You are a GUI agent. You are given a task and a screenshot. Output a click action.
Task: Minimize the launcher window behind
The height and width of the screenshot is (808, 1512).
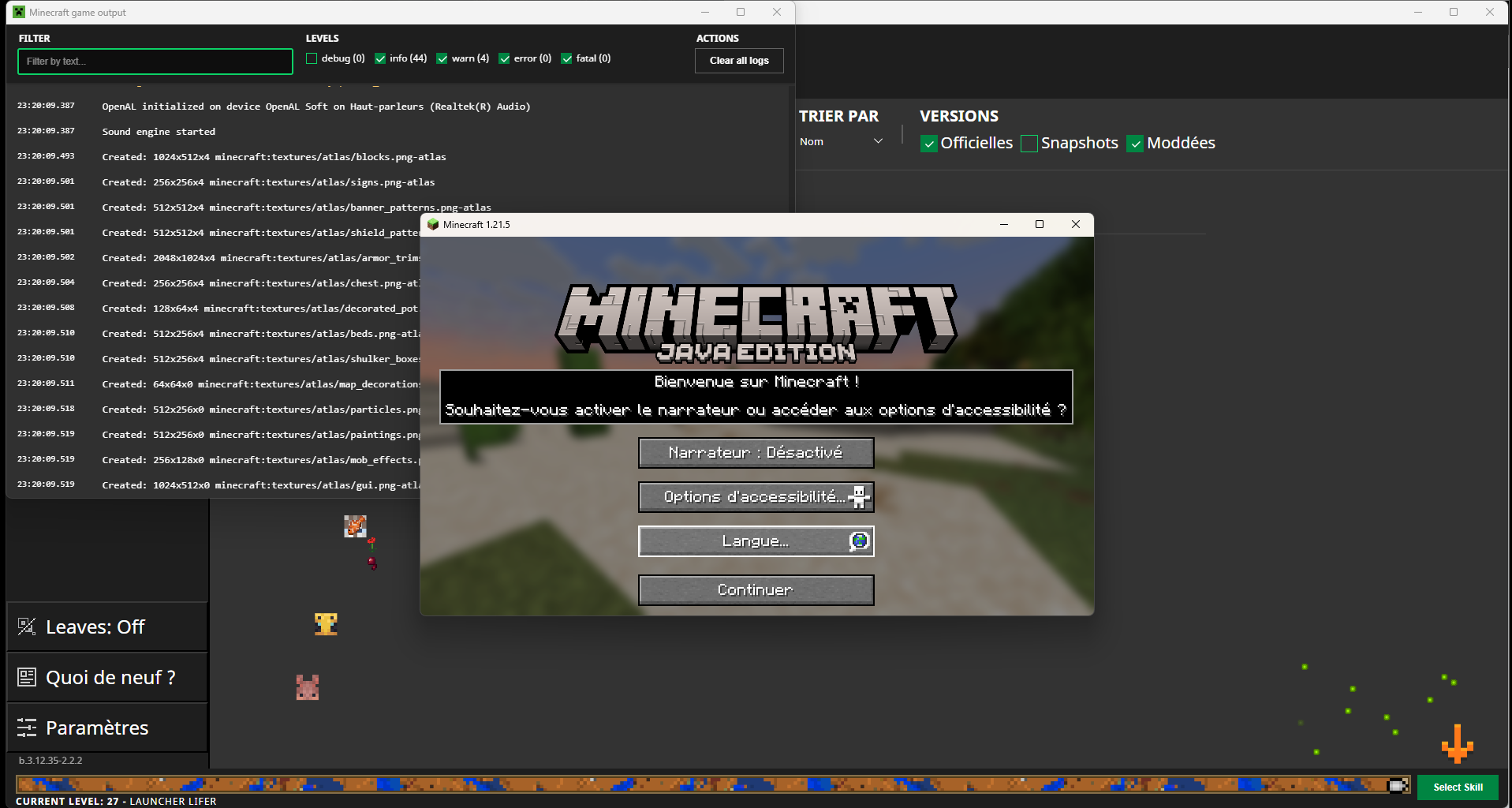coord(1418,12)
